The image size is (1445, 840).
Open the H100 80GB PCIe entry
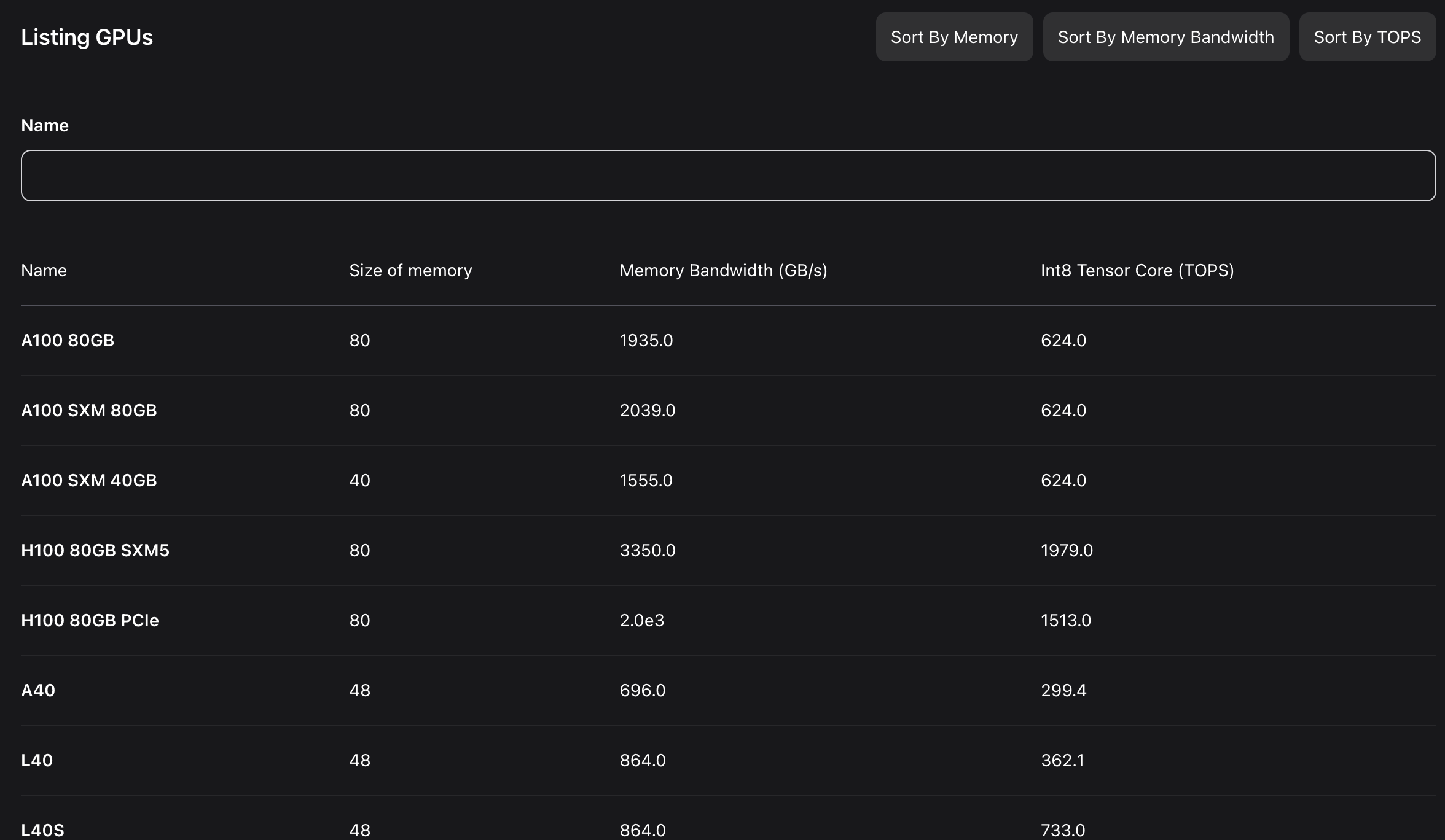(90, 621)
